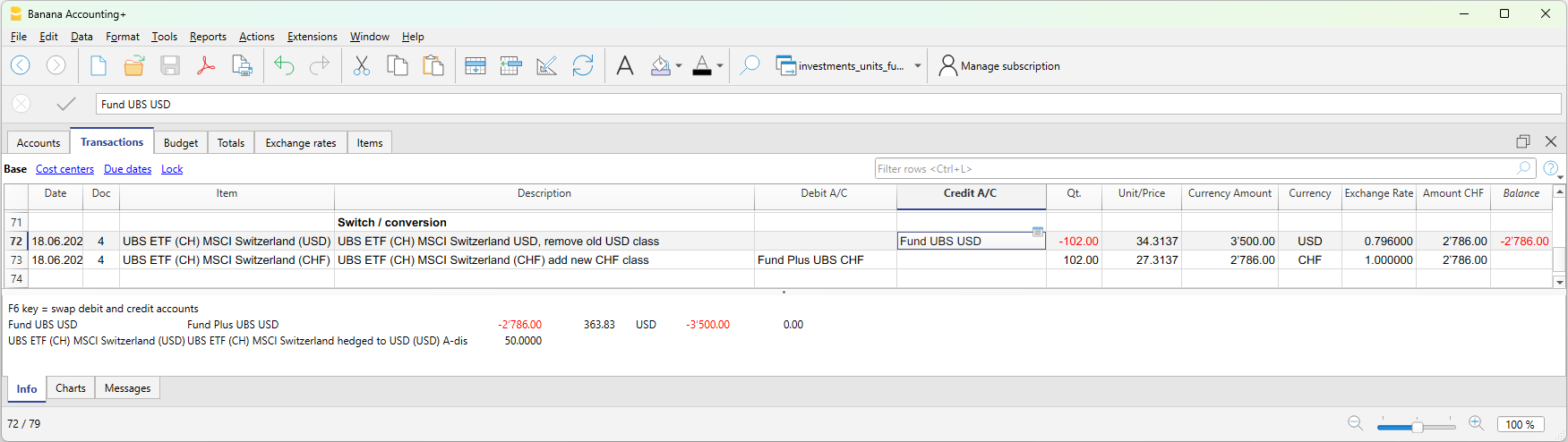The height and width of the screenshot is (442, 1568).
Task: Select the Base view
Action: (15, 169)
